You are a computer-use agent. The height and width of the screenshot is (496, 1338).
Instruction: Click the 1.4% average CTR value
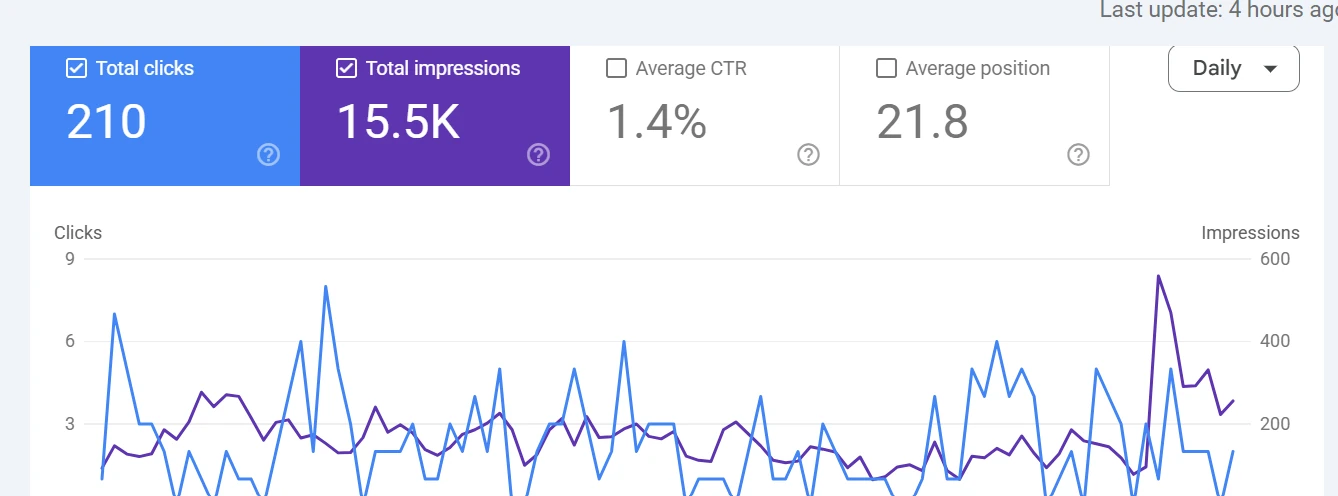[657, 122]
